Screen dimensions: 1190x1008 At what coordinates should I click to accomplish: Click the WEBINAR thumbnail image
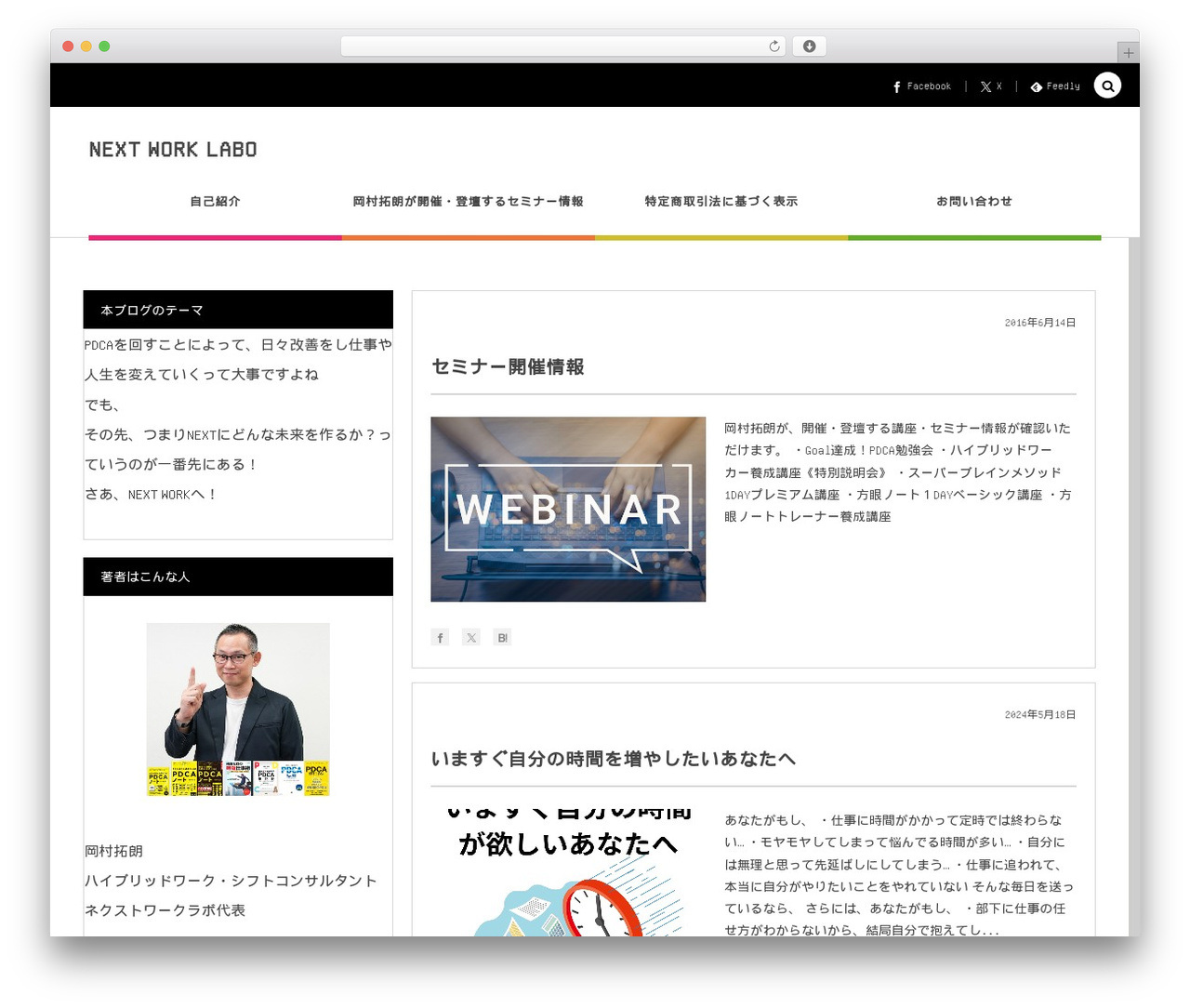click(x=568, y=509)
